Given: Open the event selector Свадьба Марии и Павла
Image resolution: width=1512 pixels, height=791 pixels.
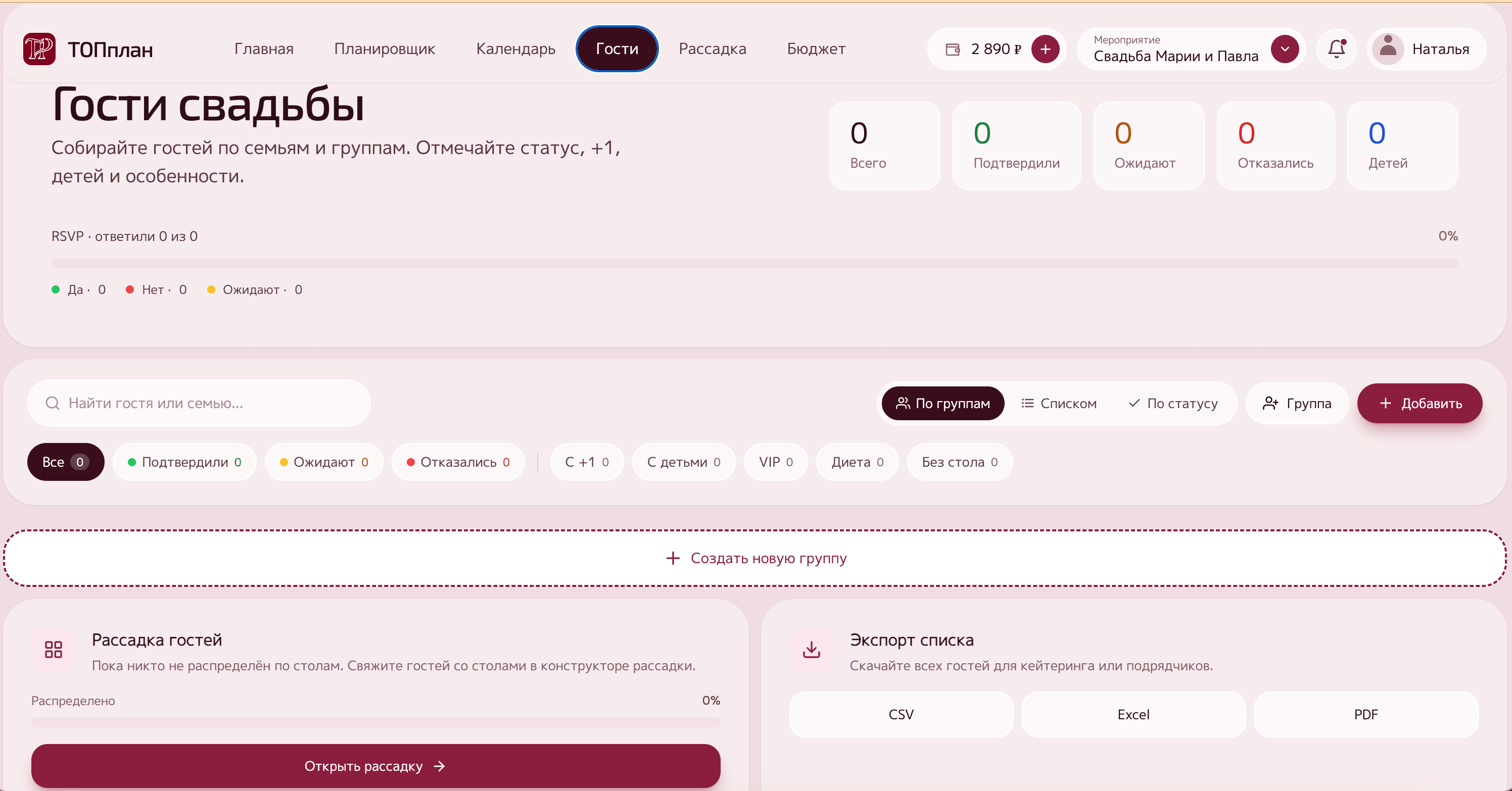Looking at the screenshot, I should tap(1191, 50).
